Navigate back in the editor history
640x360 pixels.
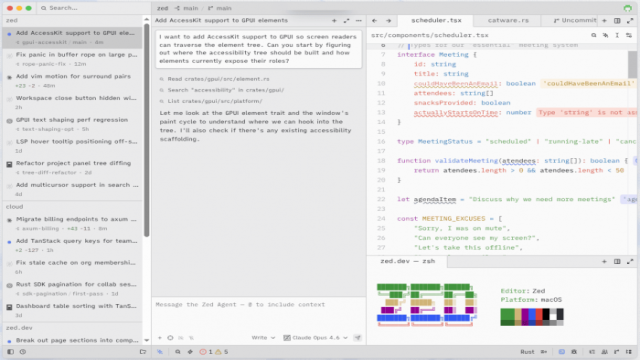coord(374,20)
